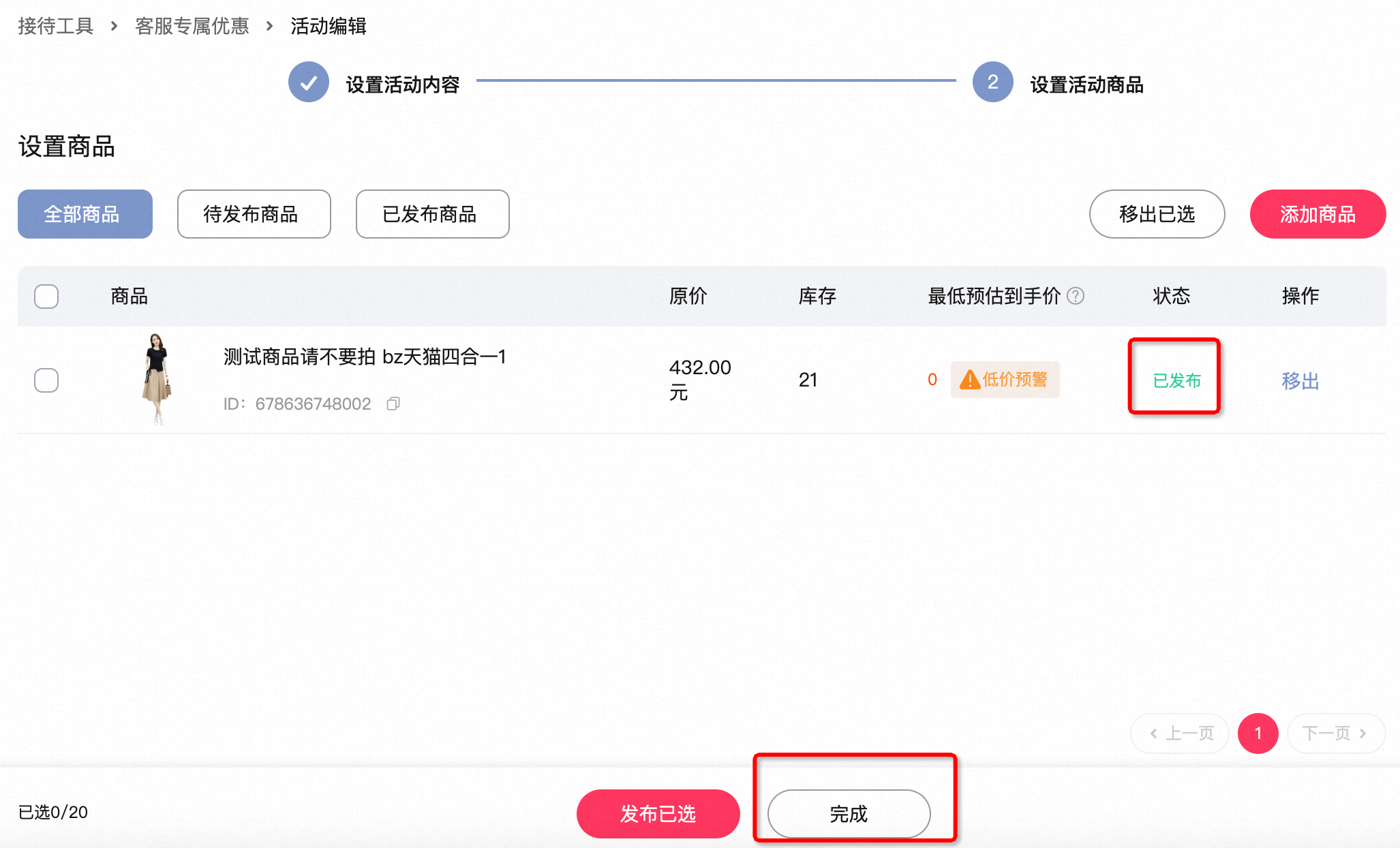Copy product ID 678636748002 with copy icon
The image size is (1400, 848).
click(393, 404)
